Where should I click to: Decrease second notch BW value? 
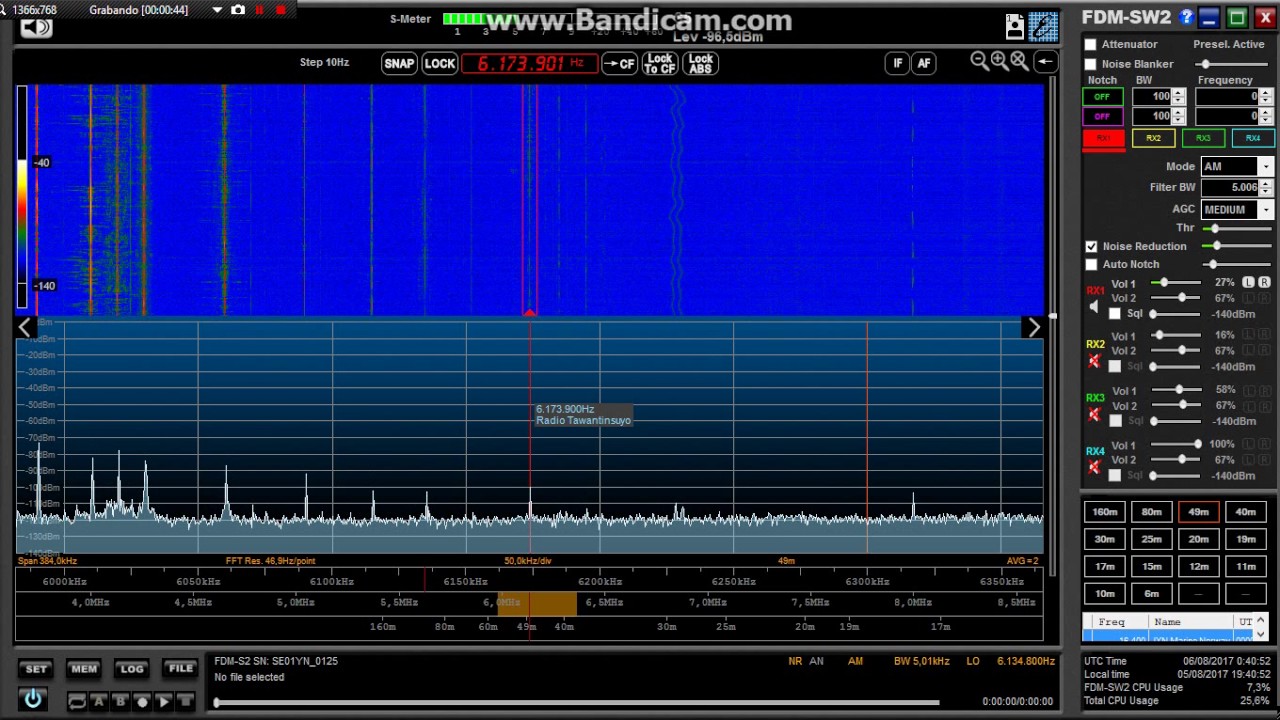[x=1178, y=120]
